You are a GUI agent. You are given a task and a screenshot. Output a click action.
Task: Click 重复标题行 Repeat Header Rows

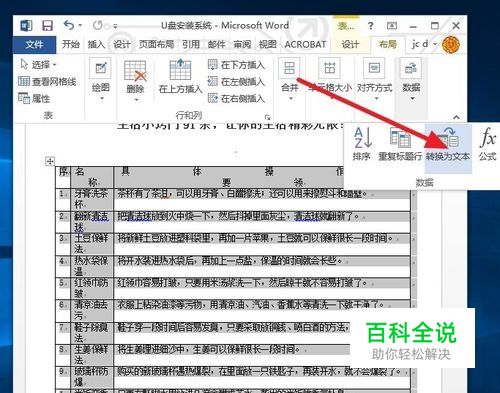400,144
